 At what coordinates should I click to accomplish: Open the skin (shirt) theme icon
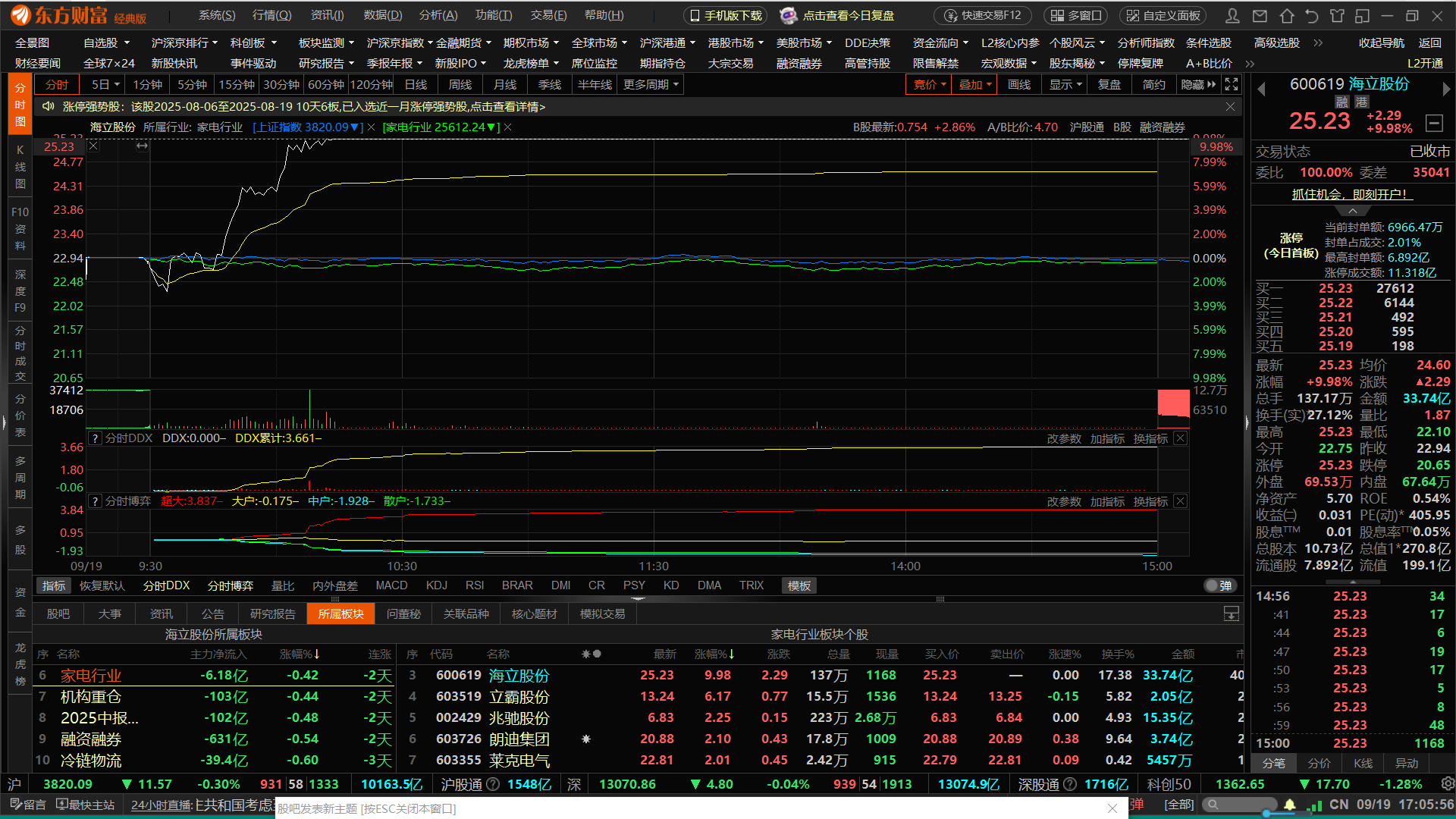pyautogui.click(x=1337, y=15)
